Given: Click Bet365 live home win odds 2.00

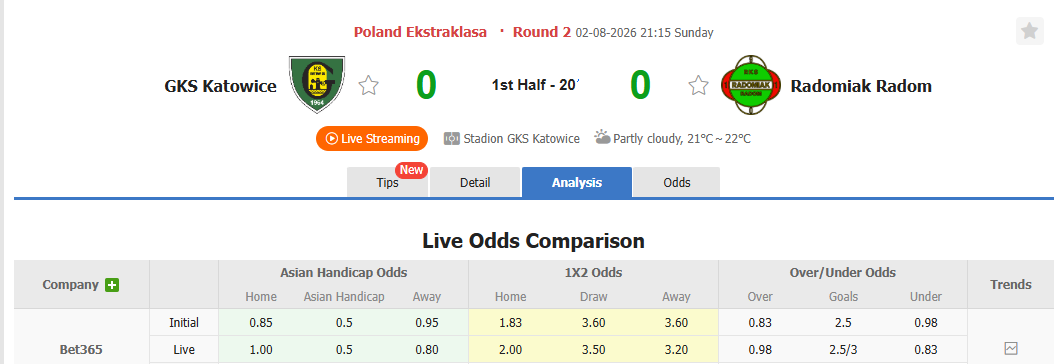Looking at the screenshot, I should coord(511,349).
